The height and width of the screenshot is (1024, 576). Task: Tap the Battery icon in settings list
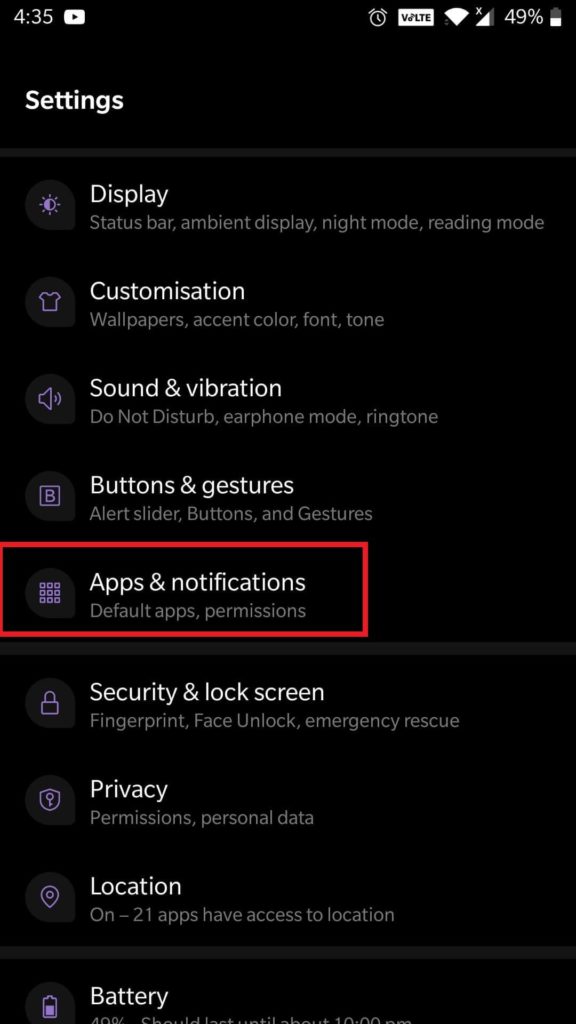(50, 1004)
